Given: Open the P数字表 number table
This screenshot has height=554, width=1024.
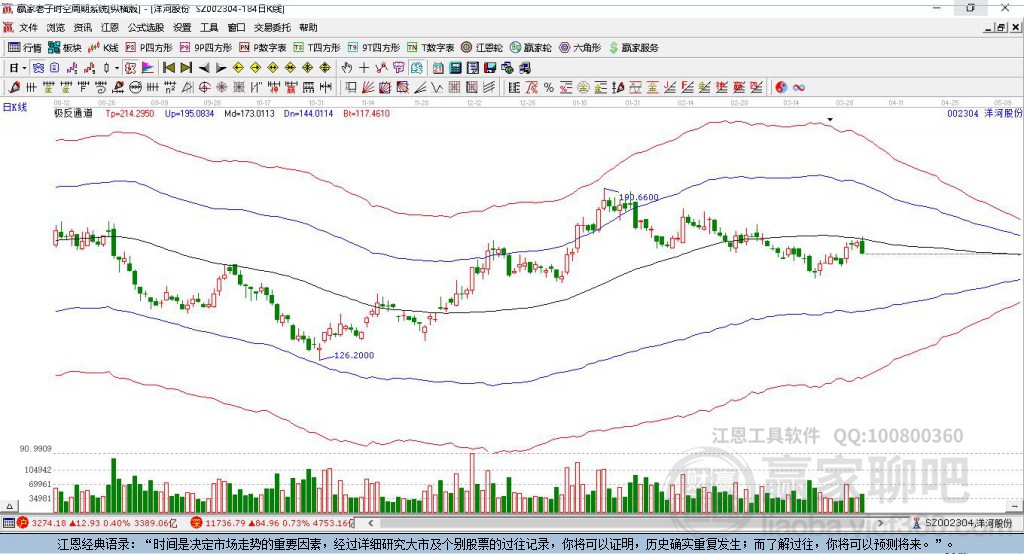Looking at the screenshot, I should (263, 48).
